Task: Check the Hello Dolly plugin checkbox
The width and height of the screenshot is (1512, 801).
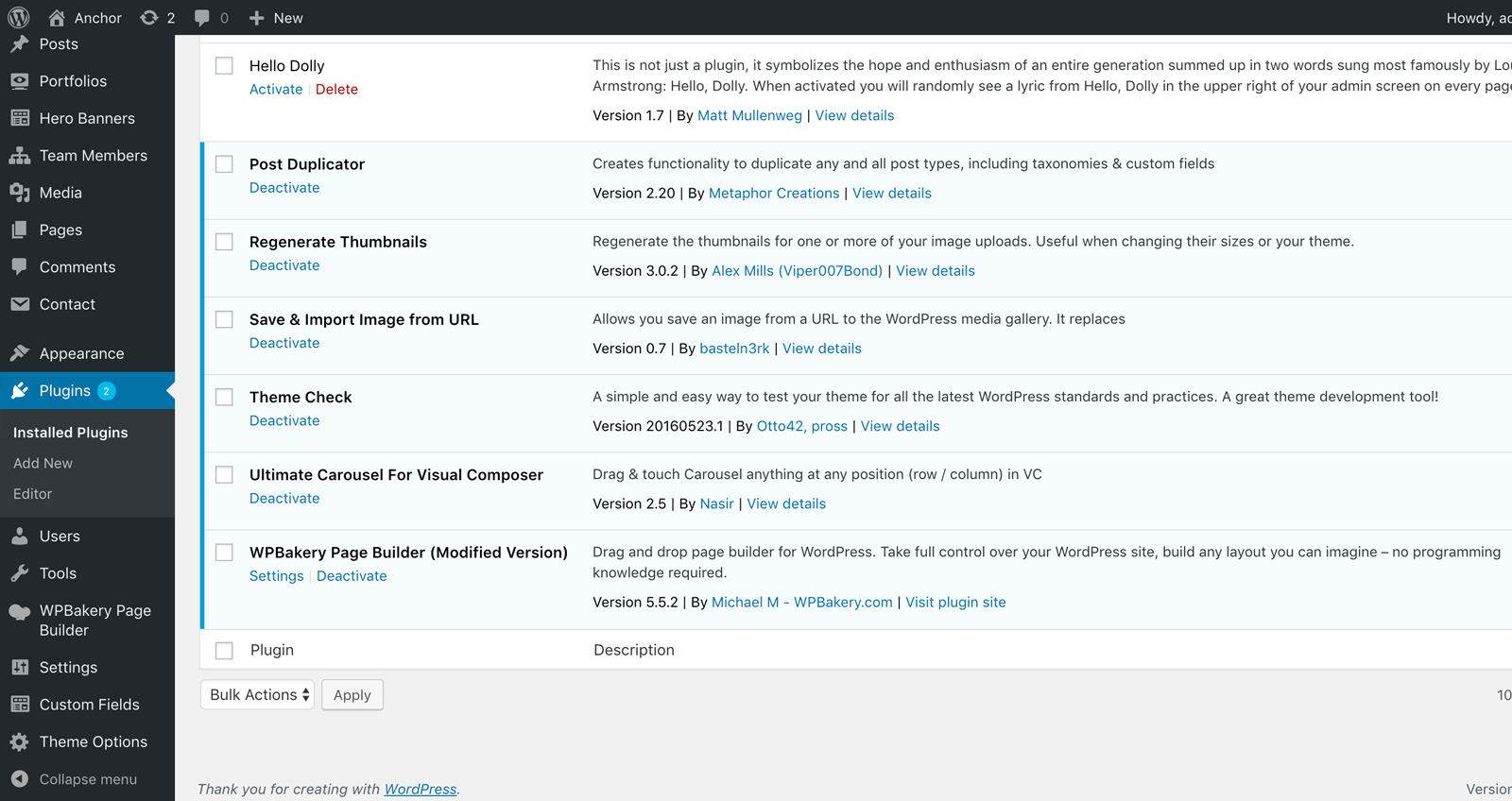Action: point(224,66)
